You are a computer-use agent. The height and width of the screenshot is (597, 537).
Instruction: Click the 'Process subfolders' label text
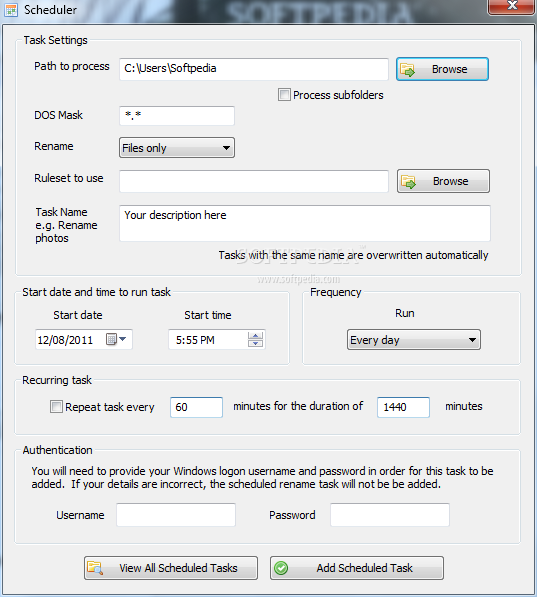[338, 95]
